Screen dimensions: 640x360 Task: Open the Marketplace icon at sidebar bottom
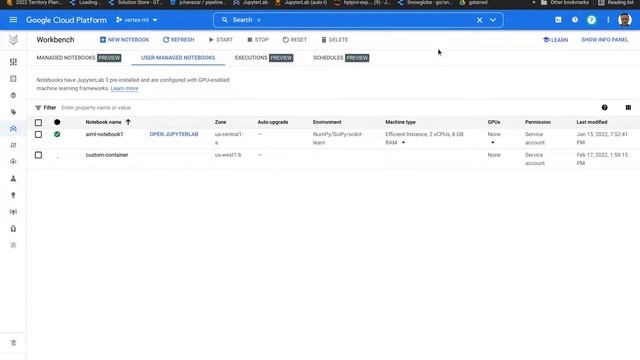(x=13, y=343)
